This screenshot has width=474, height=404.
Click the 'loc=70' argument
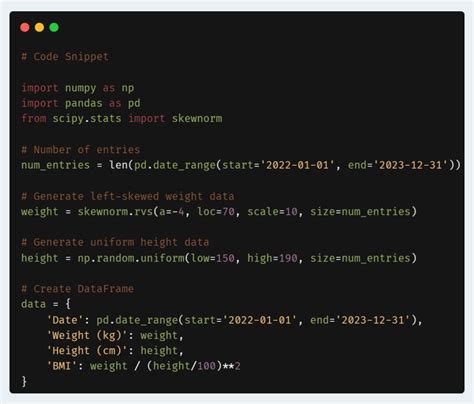(216, 211)
